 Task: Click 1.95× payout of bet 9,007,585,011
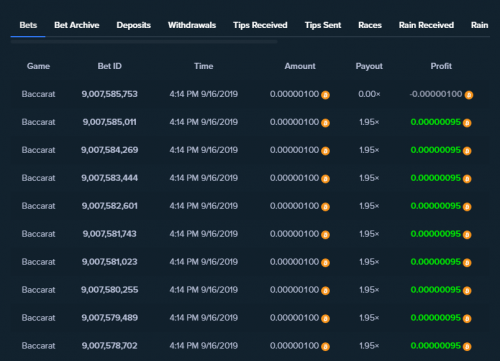(x=369, y=122)
